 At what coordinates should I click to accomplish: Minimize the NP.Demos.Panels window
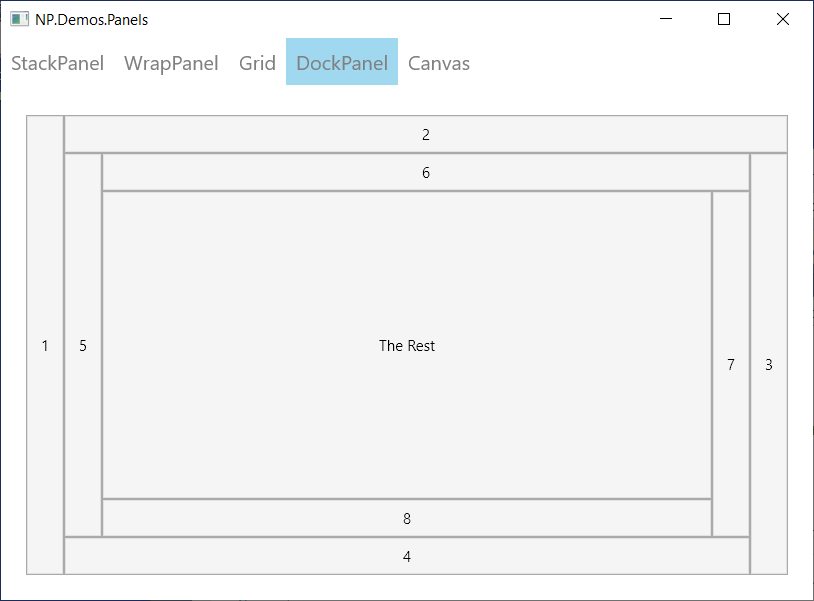666,19
